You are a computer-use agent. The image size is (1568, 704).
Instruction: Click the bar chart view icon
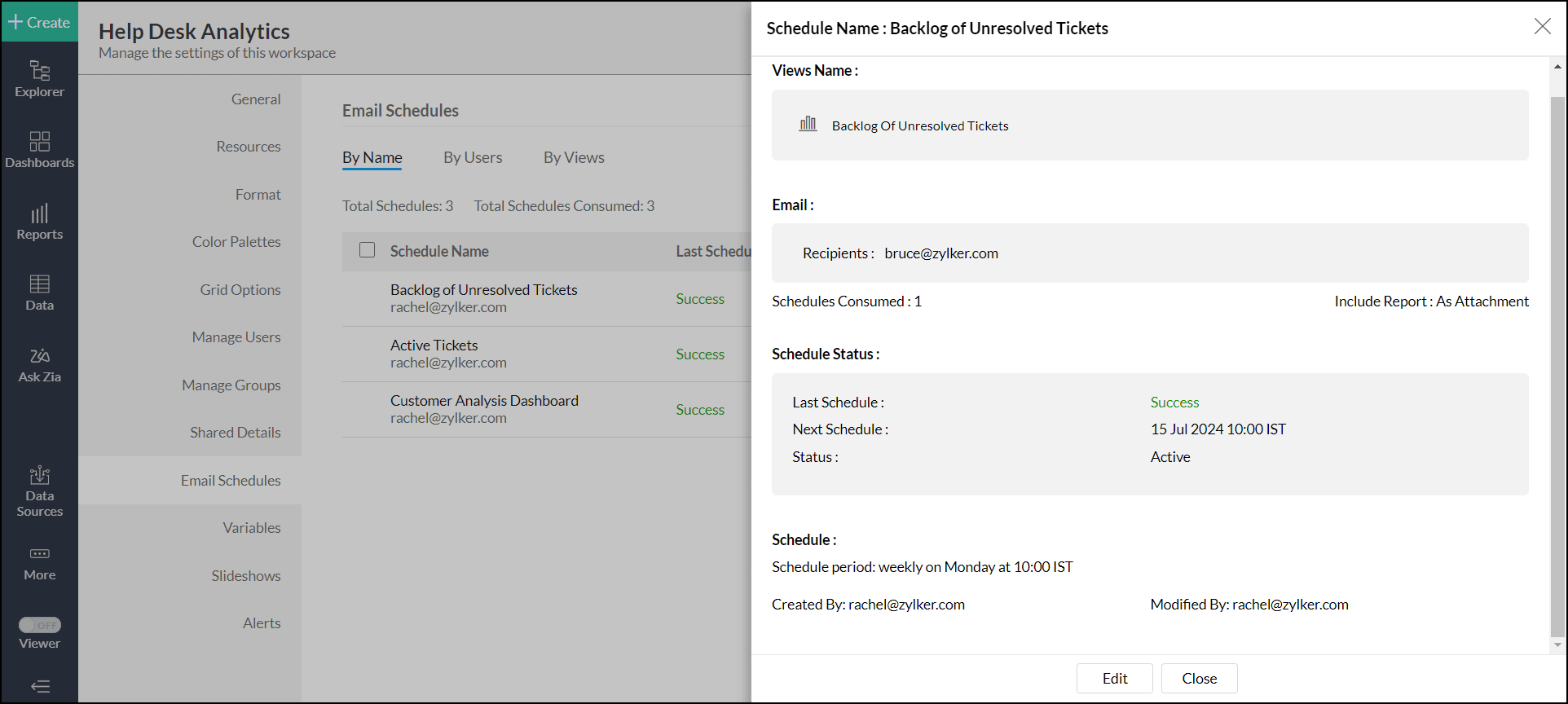(x=808, y=125)
